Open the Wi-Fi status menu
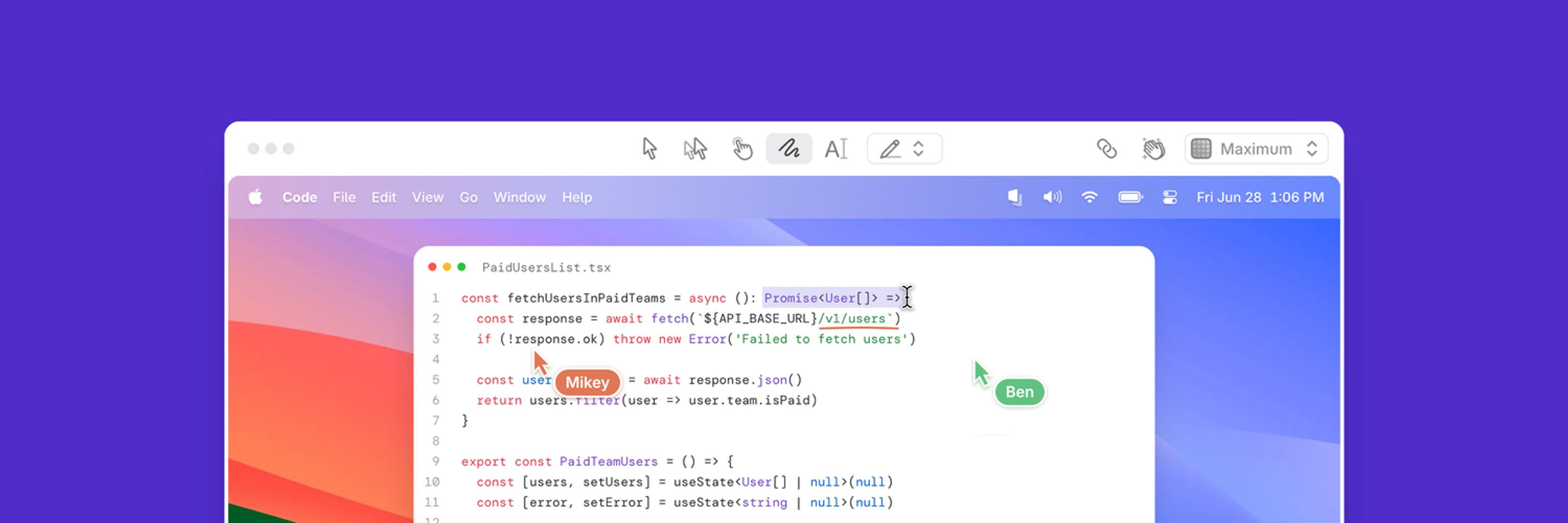Screen dimensions: 1568x523 [x=1090, y=197]
